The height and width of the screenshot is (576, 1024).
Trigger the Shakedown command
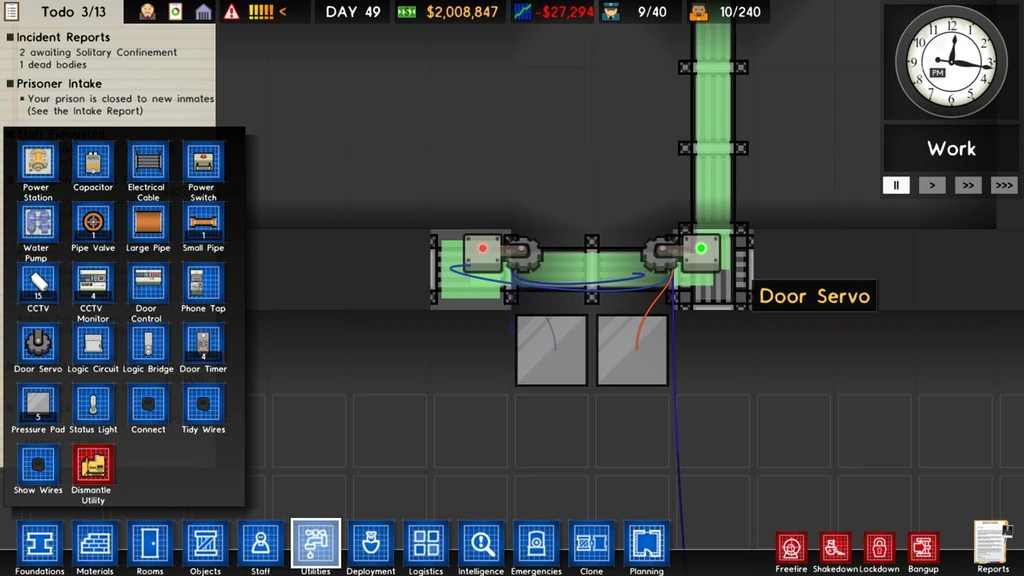click(835, 548)
